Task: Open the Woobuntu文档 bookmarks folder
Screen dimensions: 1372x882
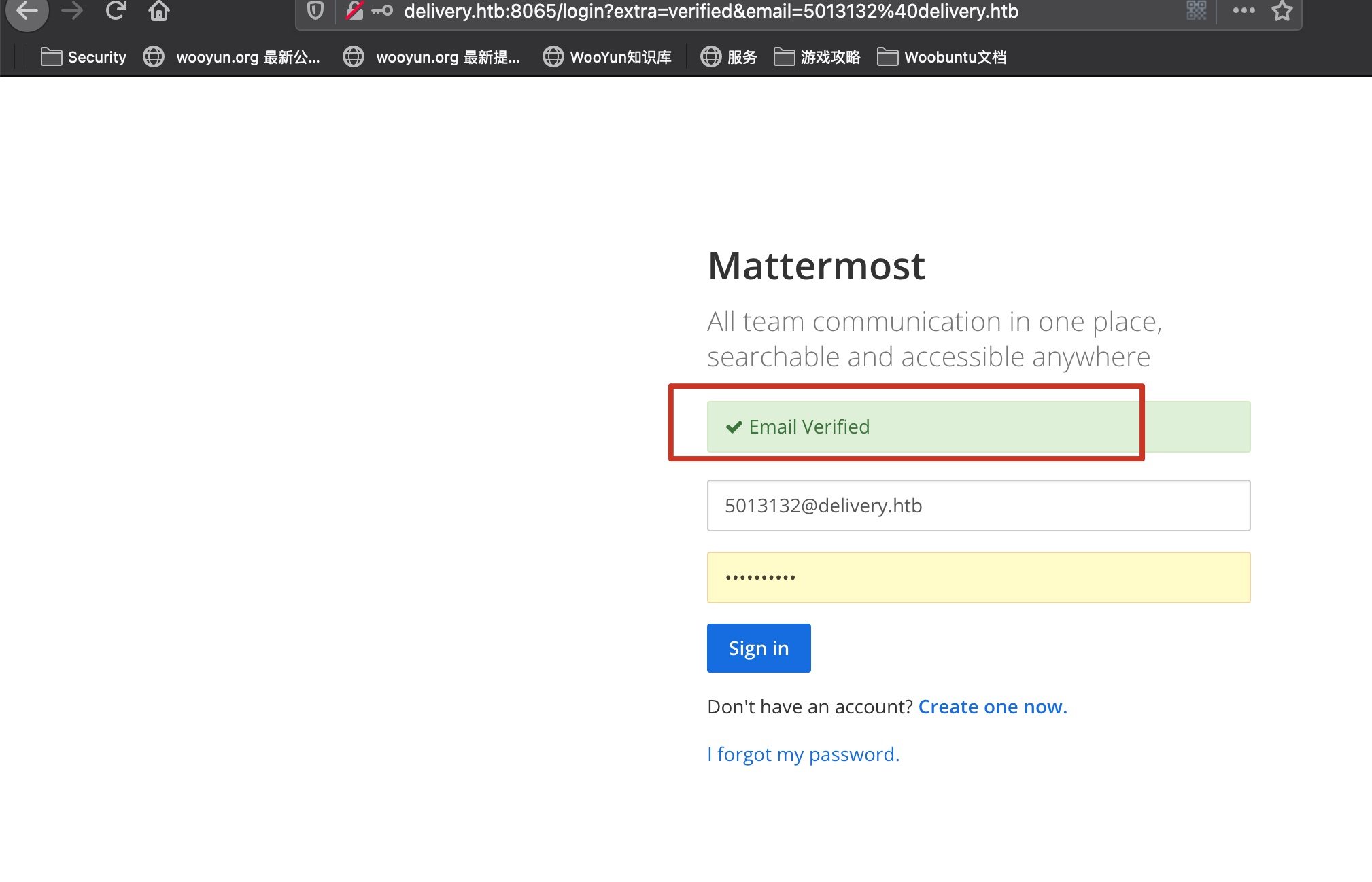Action: (x=942, y=57)
